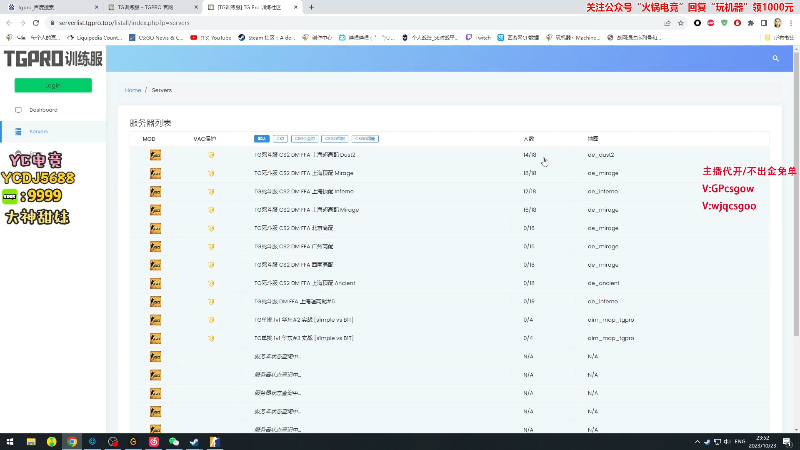The width and height of the screenshot is (800, 450).
Task: Open the extensions puzzle icon
Action: (751, 23)
